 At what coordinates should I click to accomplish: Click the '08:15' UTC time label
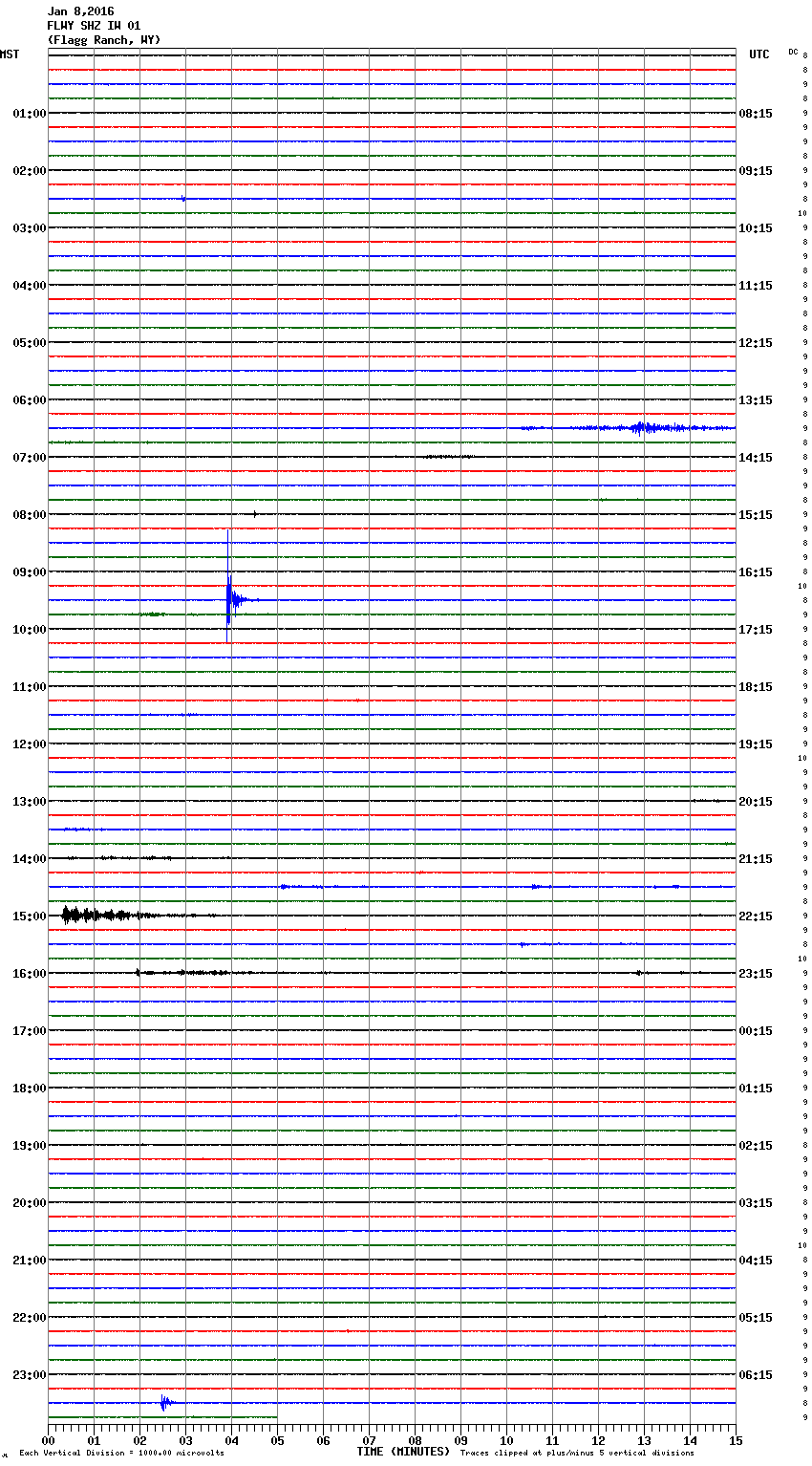(756, 114)
